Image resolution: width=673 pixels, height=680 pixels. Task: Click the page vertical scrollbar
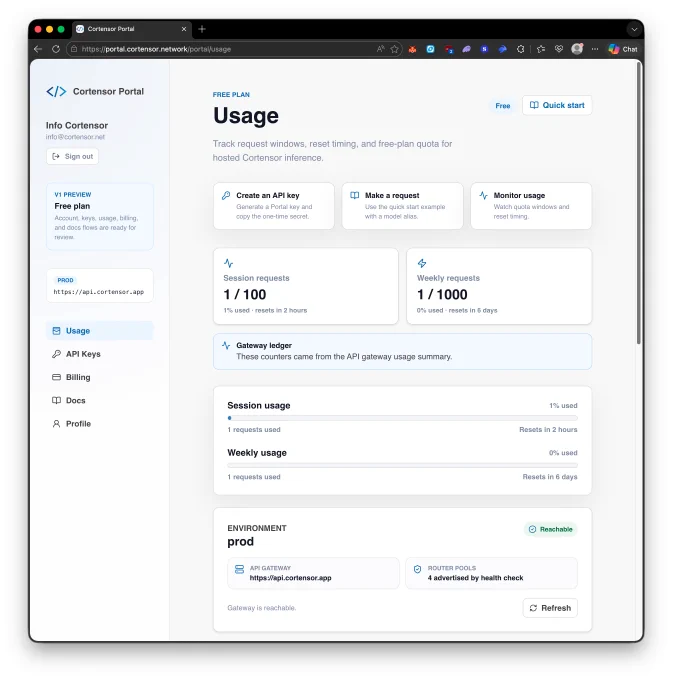click(639, 203)
